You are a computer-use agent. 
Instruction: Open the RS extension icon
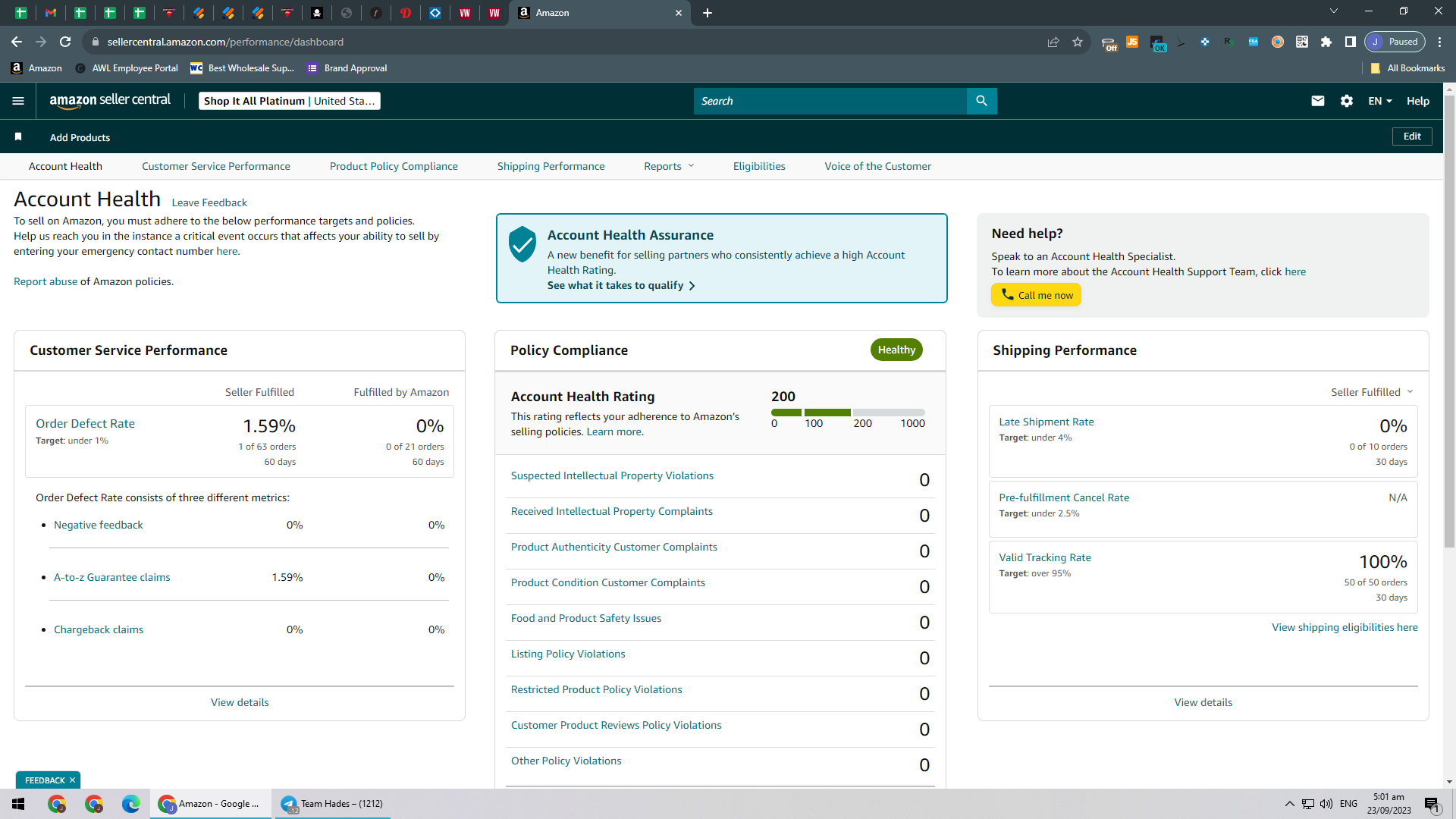(x=1228, y=42)
